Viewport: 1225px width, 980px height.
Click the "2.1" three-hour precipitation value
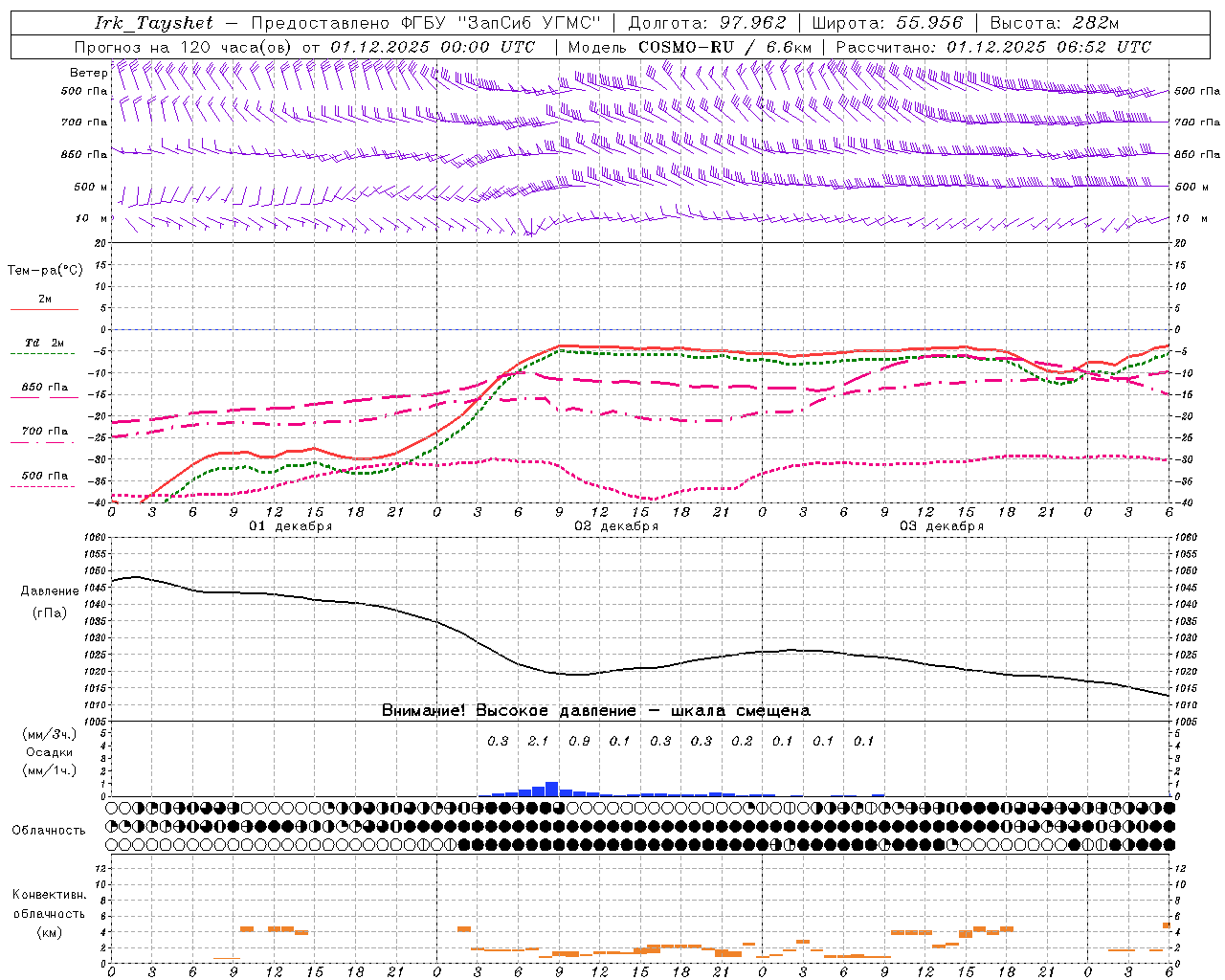pyautogui.click(x=539, y=741)
